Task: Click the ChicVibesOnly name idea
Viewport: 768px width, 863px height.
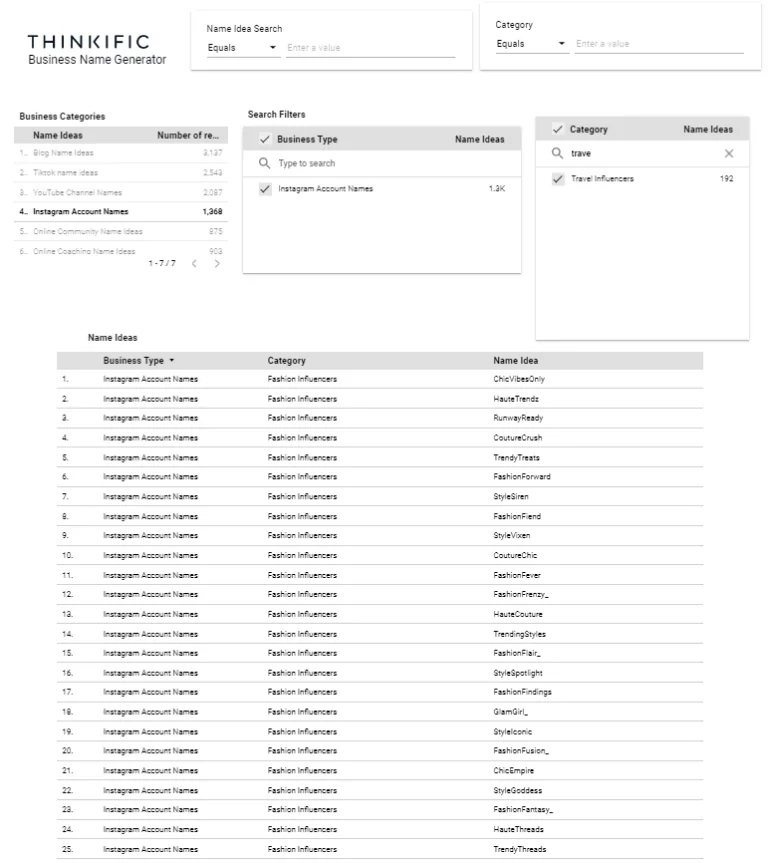Action: tap(519, 379)
